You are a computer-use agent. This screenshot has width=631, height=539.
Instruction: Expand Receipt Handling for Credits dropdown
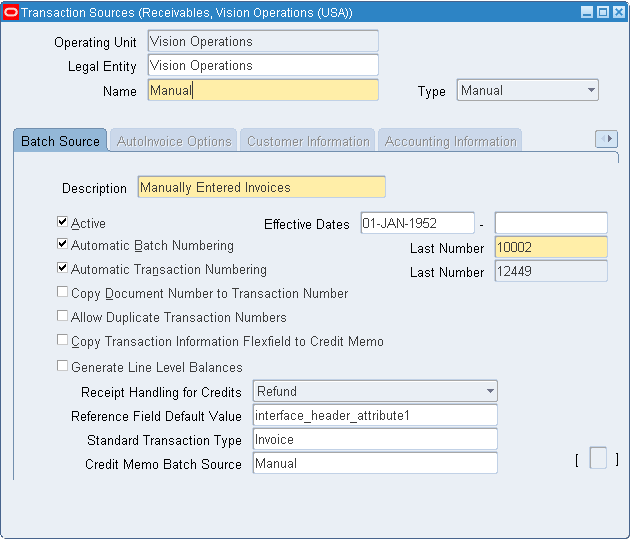489,391
